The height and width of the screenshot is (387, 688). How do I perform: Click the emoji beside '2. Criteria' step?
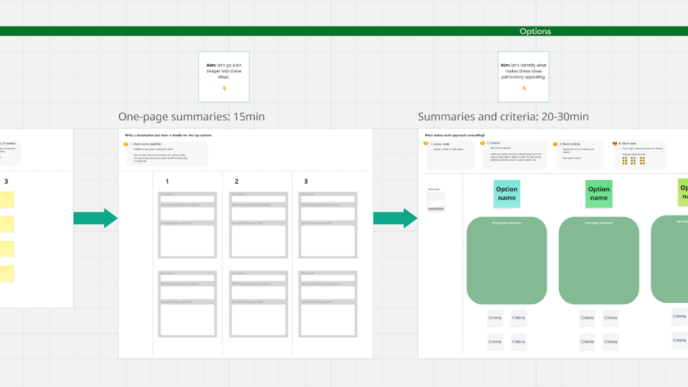coord(482,143)
